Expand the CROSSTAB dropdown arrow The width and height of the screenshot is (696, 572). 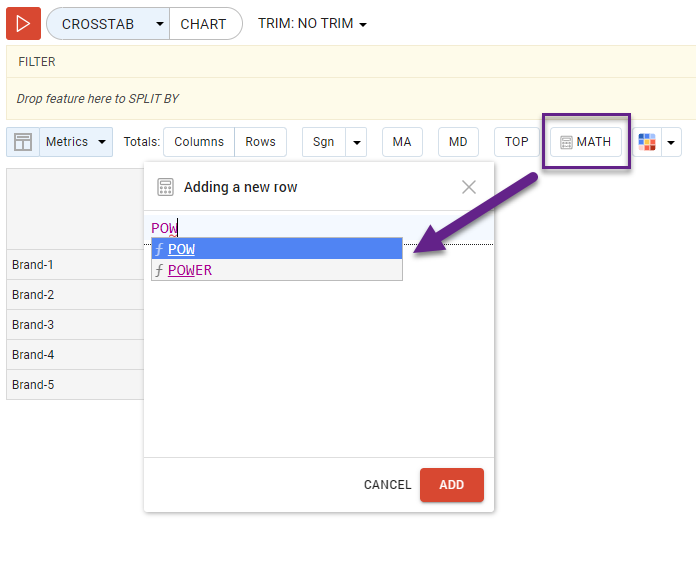pyautogui.click(x=160, y=24)
